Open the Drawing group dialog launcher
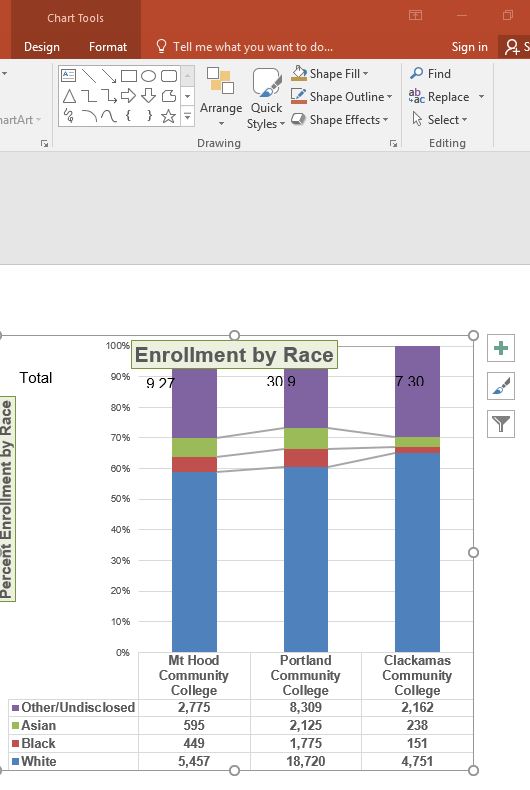Screen dimensions: 530x790 (x=393, y=144)
